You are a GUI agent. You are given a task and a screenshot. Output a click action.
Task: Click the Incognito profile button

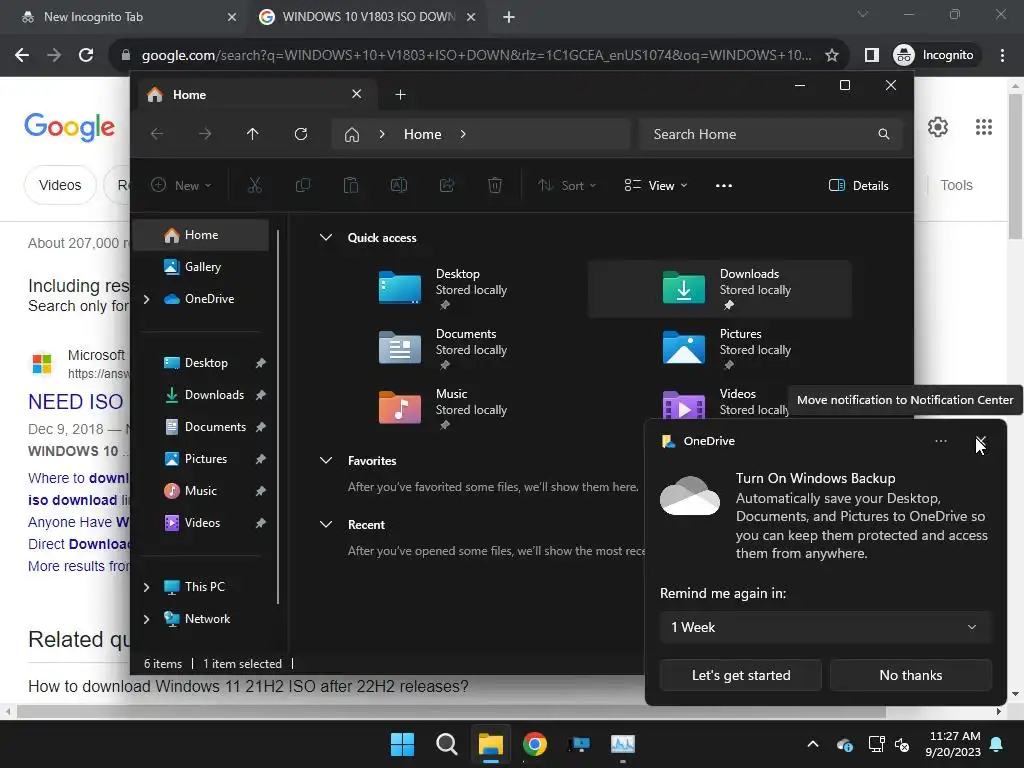click(936, 56)
